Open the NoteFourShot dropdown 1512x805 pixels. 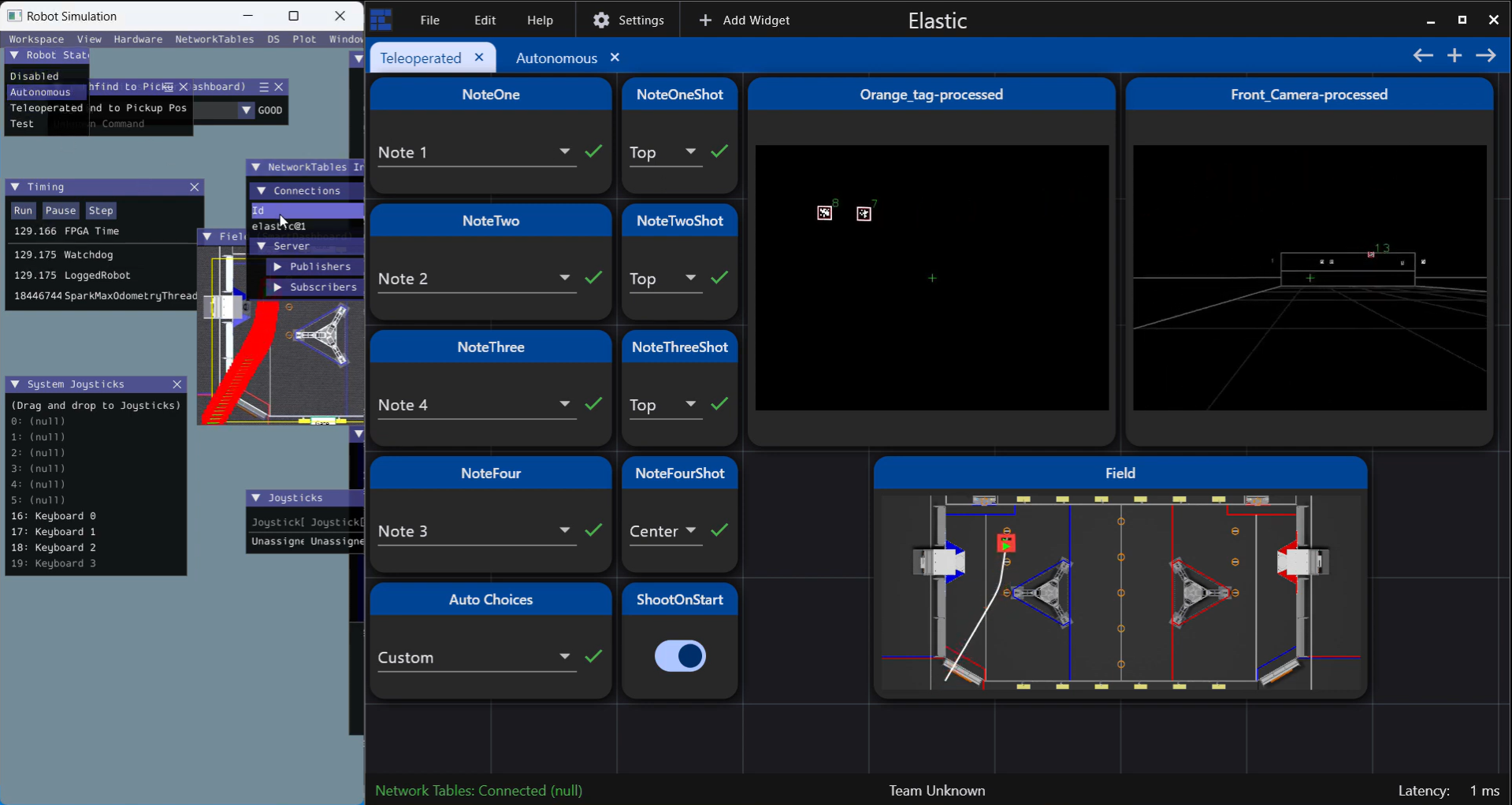[x=690, y=531]
